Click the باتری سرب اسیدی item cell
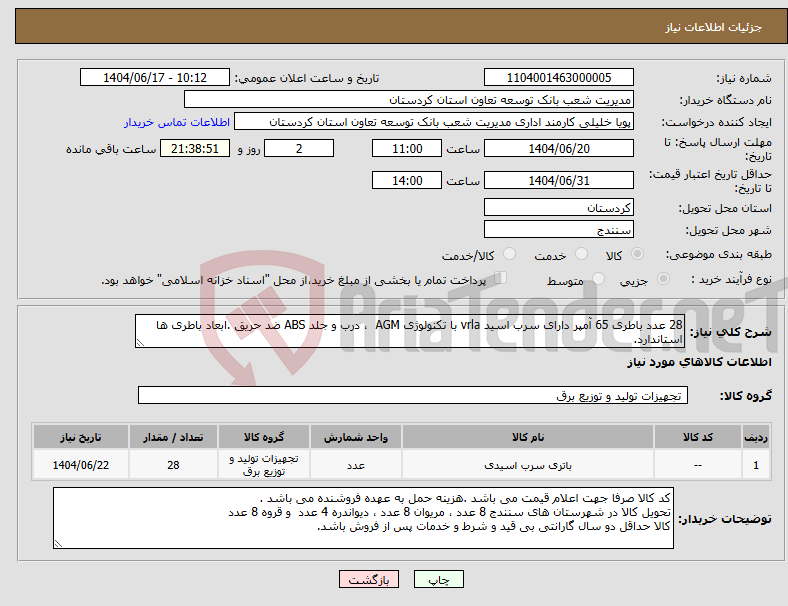788x606 pixels. [x=528, y=465]
